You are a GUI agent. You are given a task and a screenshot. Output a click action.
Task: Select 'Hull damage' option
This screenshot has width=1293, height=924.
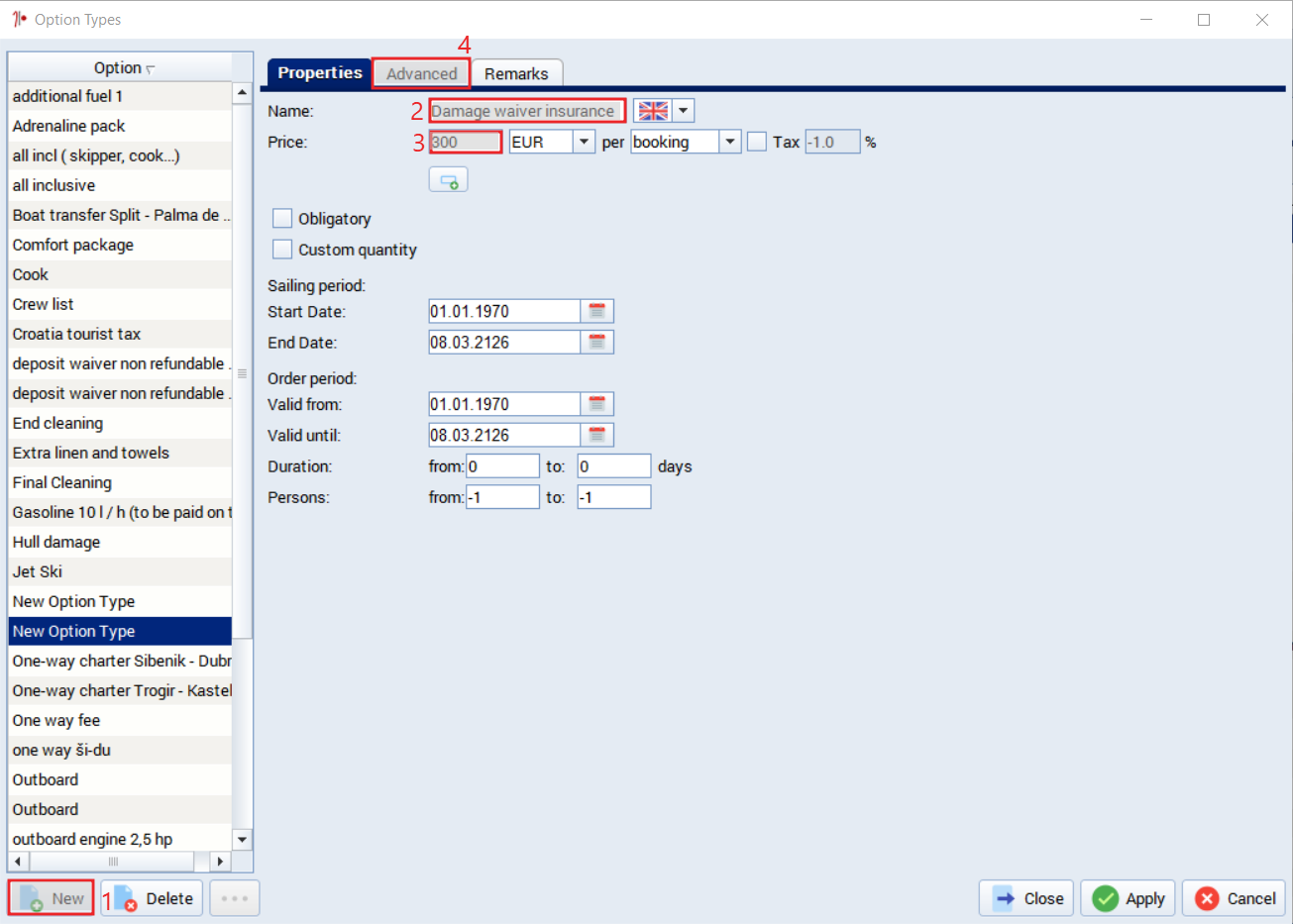coord(120,542)
